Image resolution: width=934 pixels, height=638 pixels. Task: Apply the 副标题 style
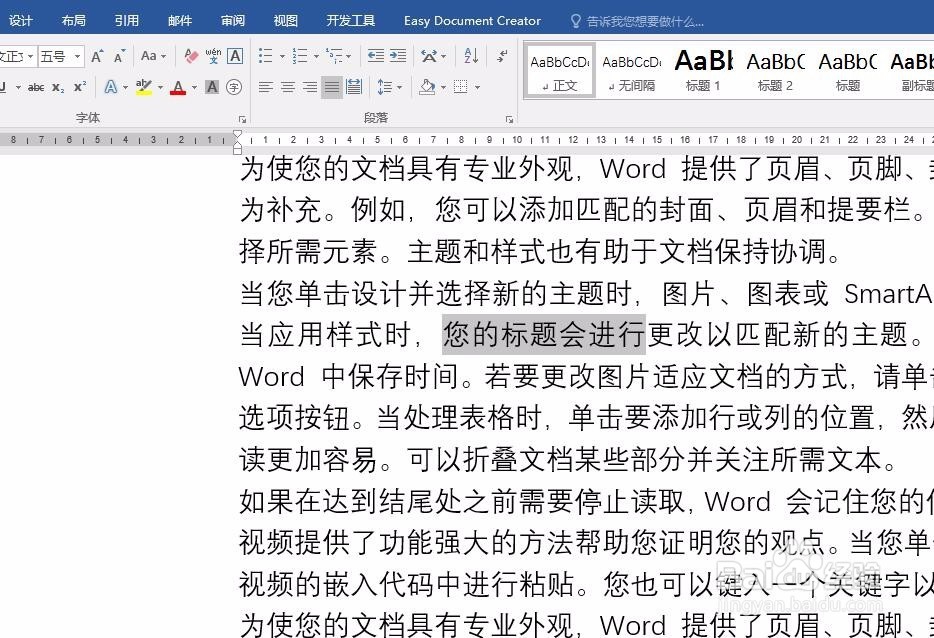[x=911, y=70]
